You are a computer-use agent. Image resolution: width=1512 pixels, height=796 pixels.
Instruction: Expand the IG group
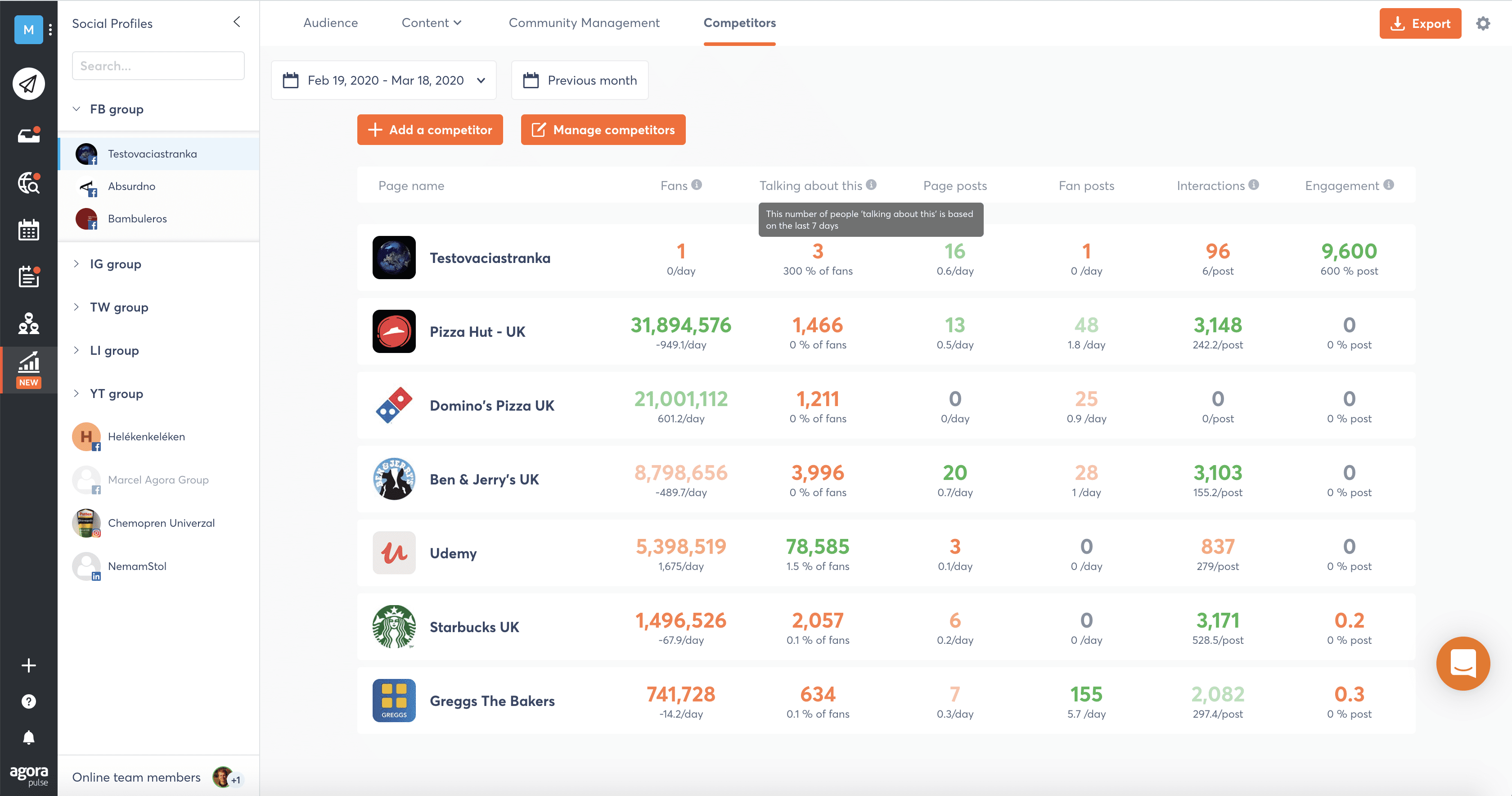76,264
